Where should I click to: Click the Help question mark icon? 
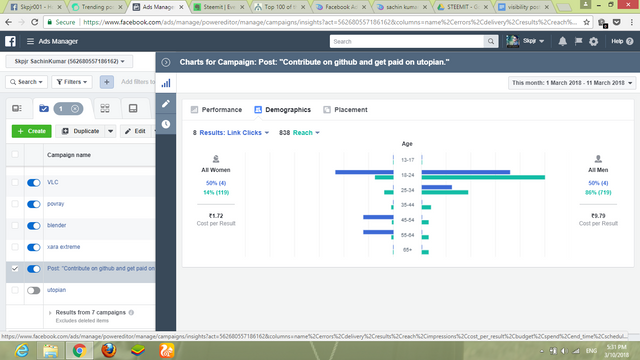coord(629,41)
